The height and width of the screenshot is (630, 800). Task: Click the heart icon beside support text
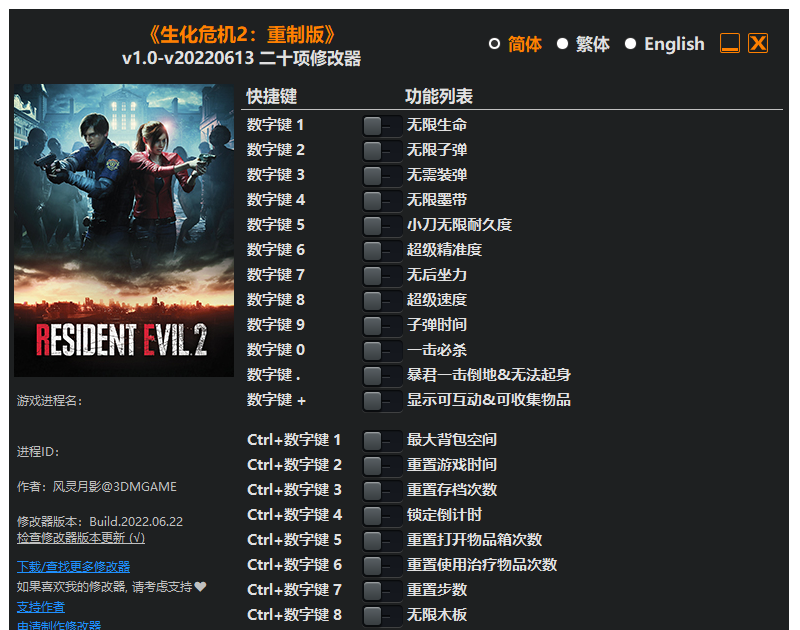pos(201,587)
